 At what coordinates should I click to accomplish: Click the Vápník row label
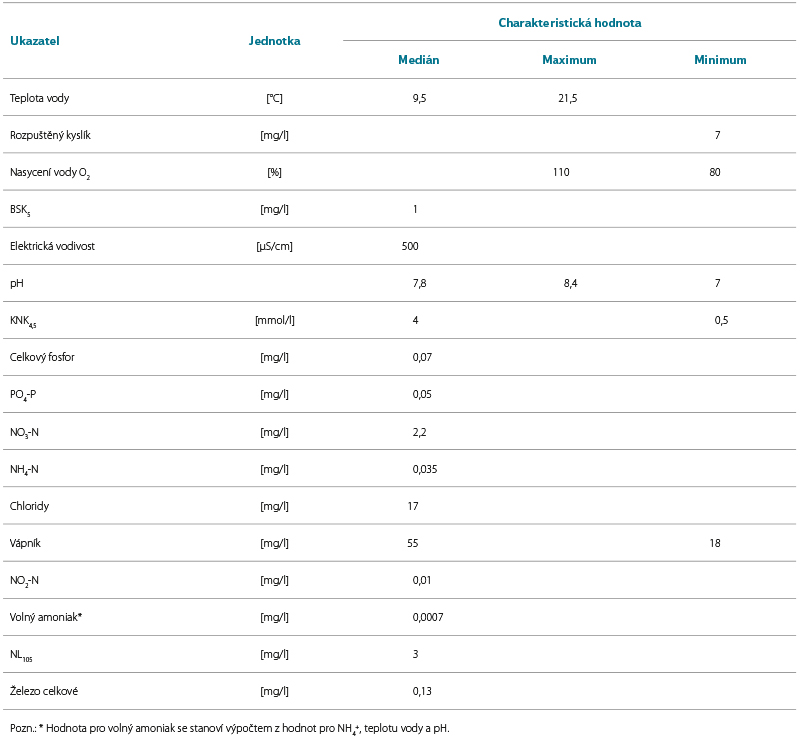click(x=25, y=543)
